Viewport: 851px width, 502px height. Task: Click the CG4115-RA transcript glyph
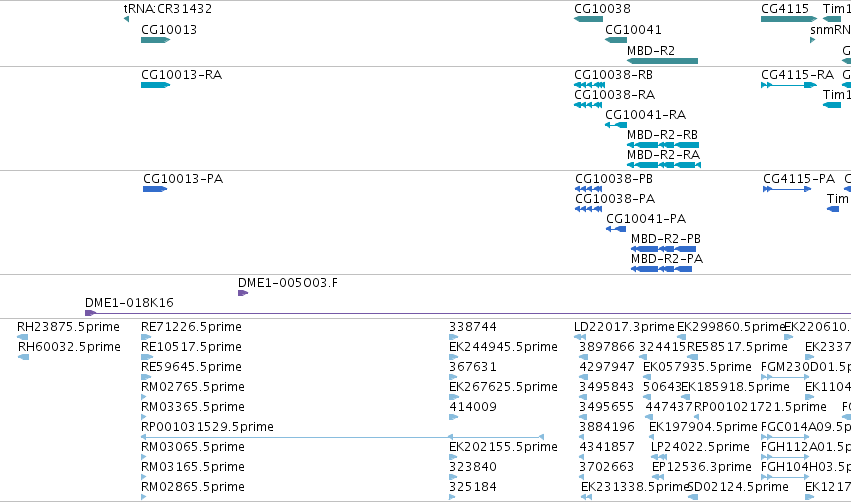[x=789, y=85]
